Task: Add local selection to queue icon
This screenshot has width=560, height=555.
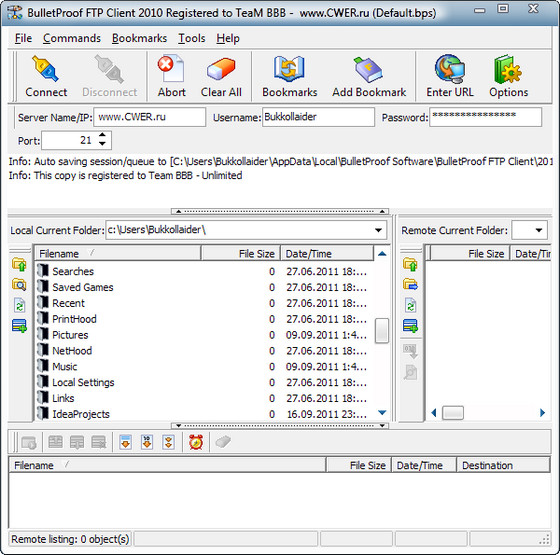Action: pos(19,325)
